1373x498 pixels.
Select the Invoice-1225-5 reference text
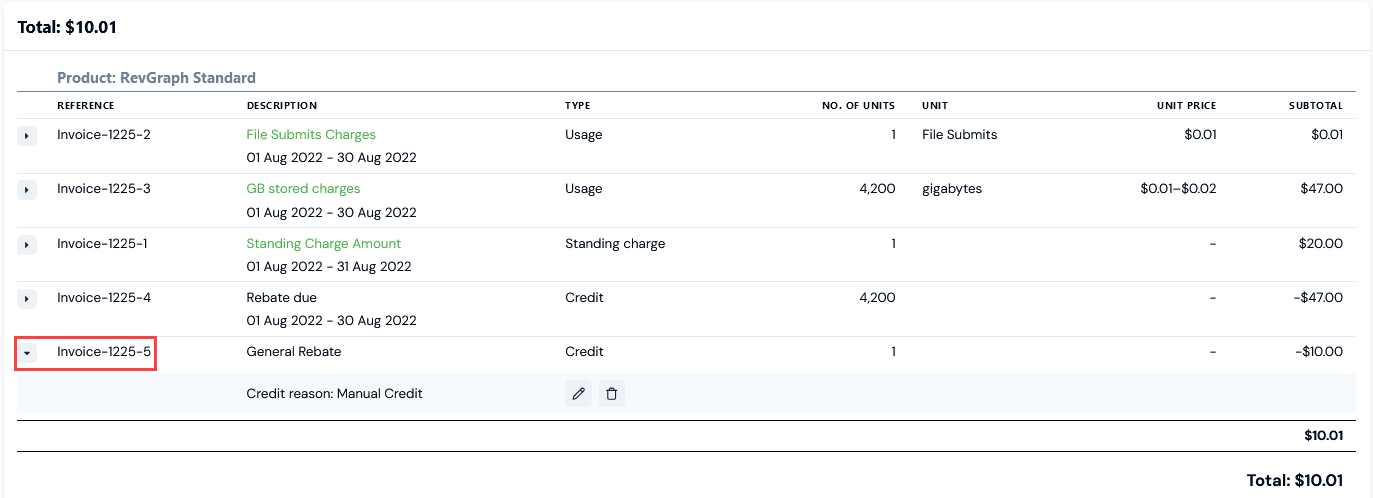(104, 351)
